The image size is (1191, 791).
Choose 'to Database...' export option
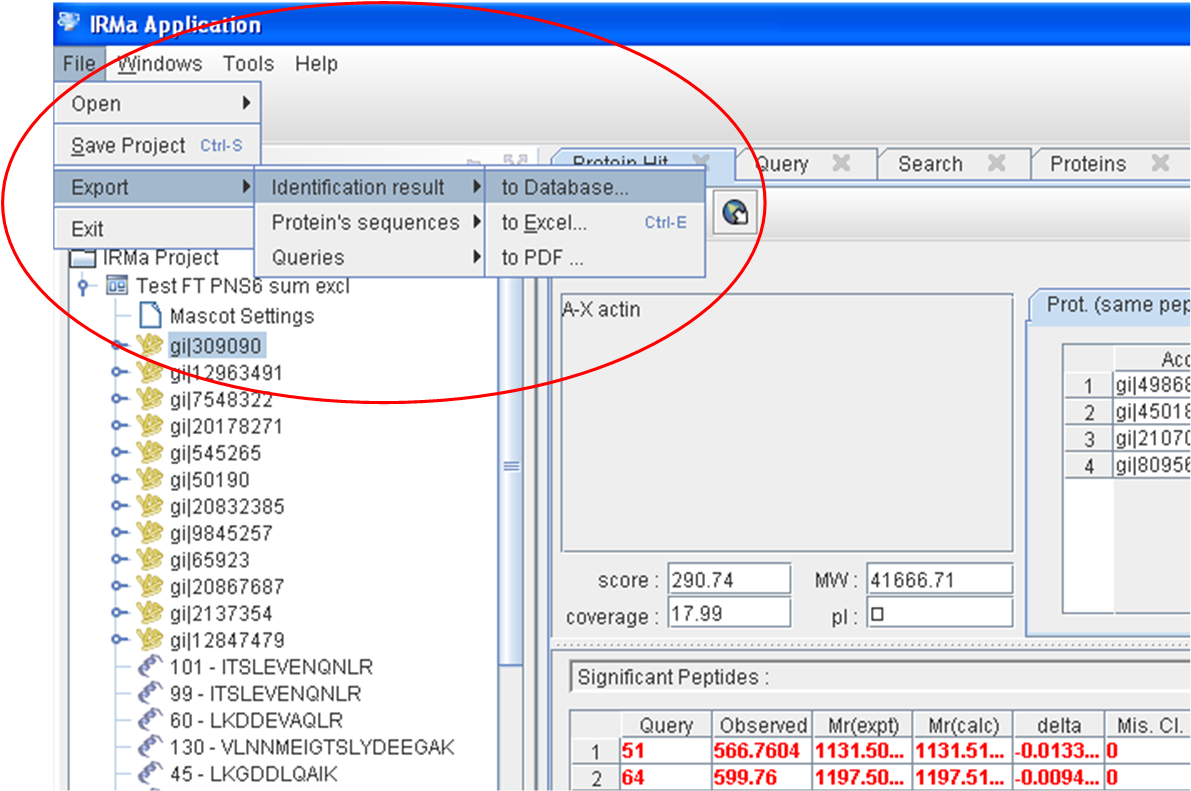coord(565,187)
